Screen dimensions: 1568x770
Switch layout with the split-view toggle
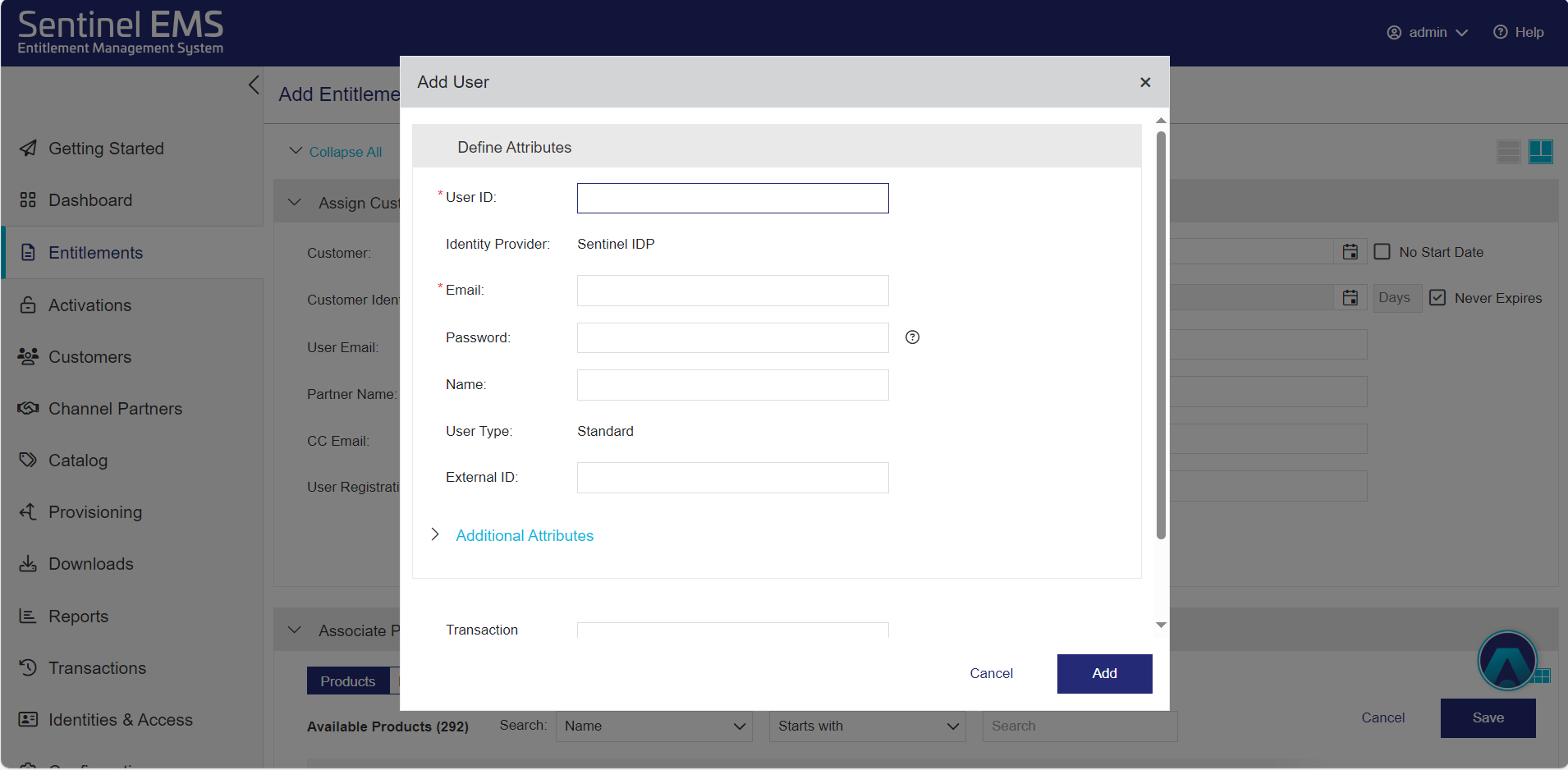point(1541,151)
